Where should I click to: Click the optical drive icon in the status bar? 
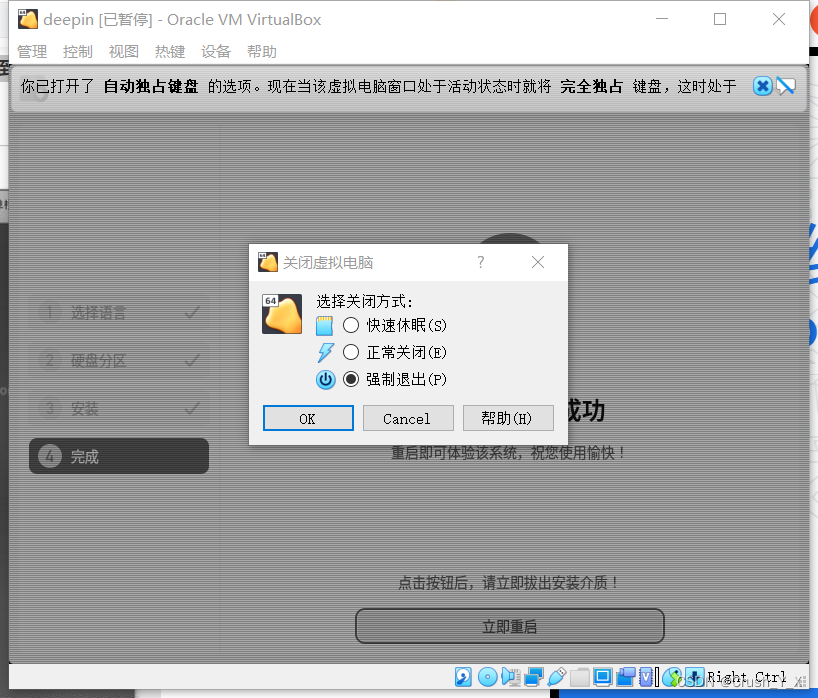[486, 676]
